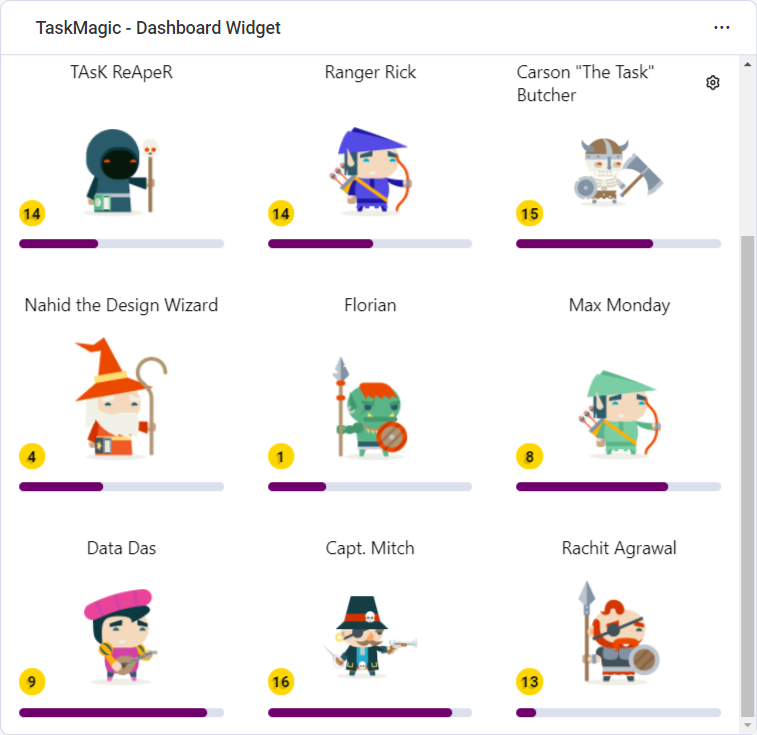
Task: Click TAsK ReApeR's level 14 badge
Action: pyautogui.click(x=32, y=213)
